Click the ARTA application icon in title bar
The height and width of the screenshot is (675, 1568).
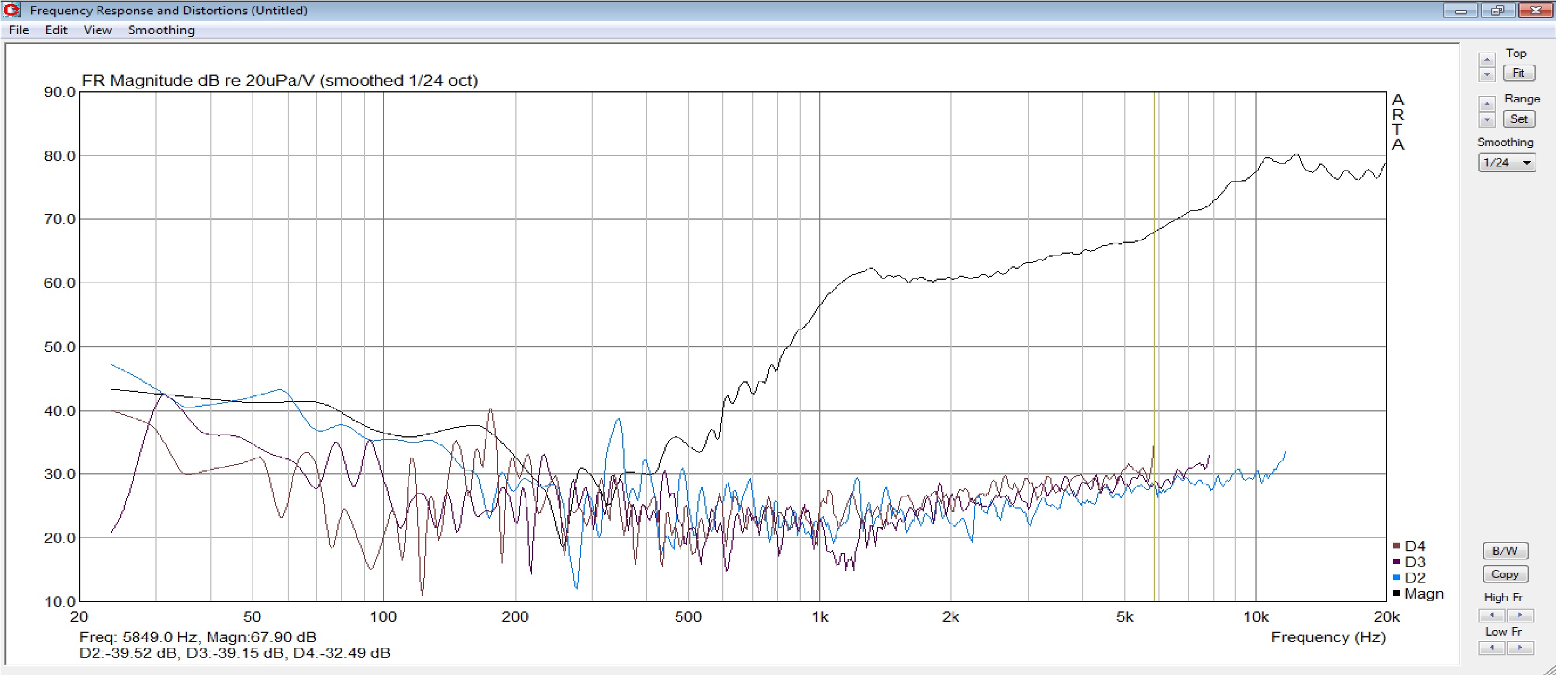[x=12, y=10]
